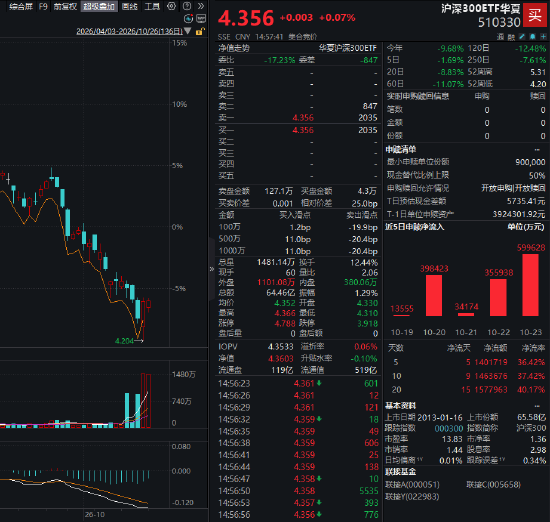Open the 画线 drawing tool menu

[129, 6]
